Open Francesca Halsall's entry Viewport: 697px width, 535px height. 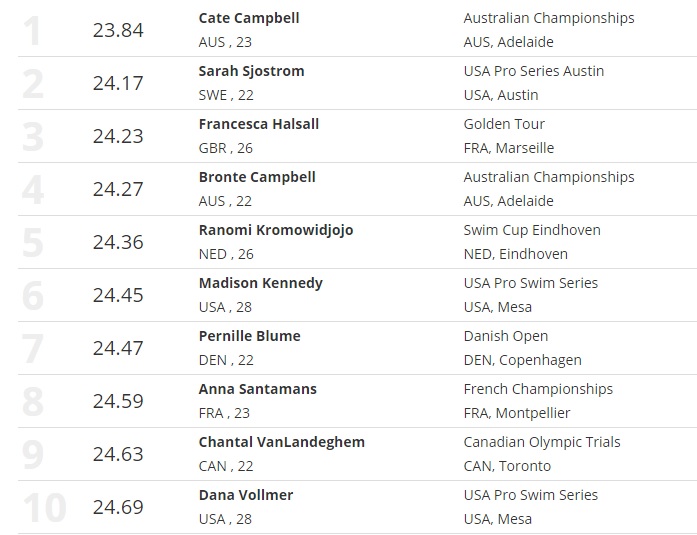[x=259, y=124]
